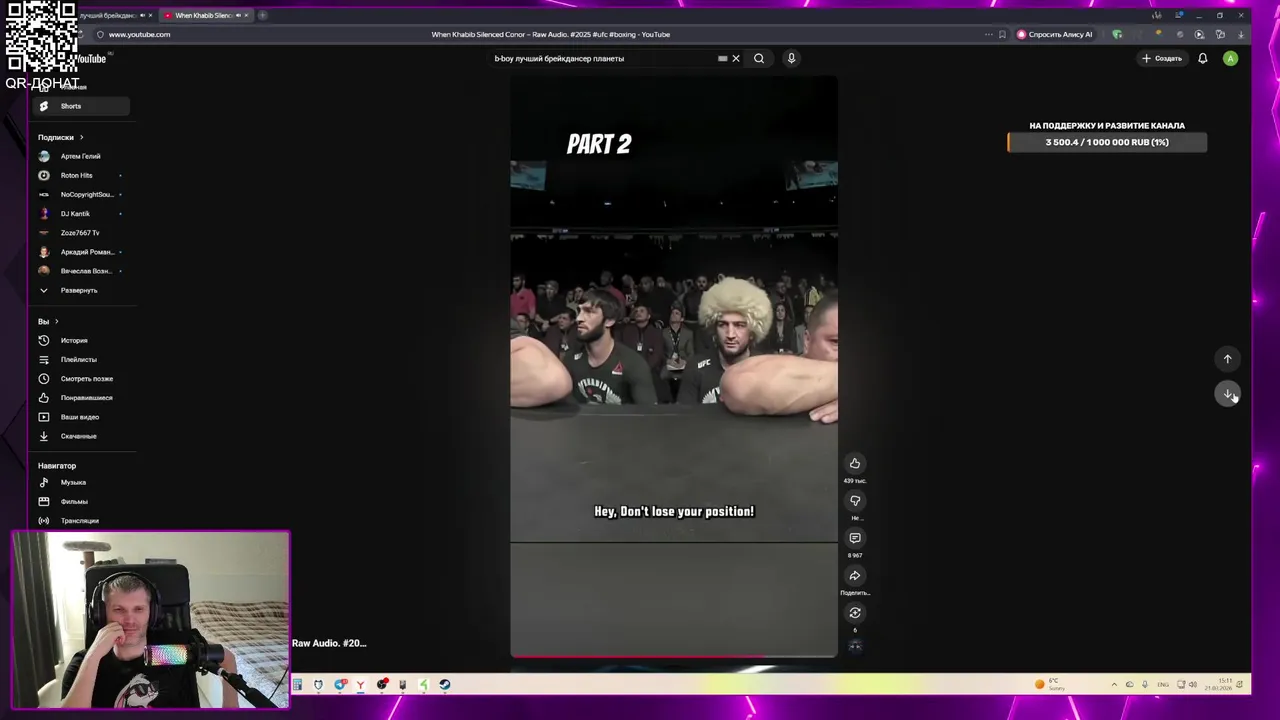Expand subscriptions list with Развернуть
Viewport: 1280px width, 720px height.
click(x=80, y=290)
